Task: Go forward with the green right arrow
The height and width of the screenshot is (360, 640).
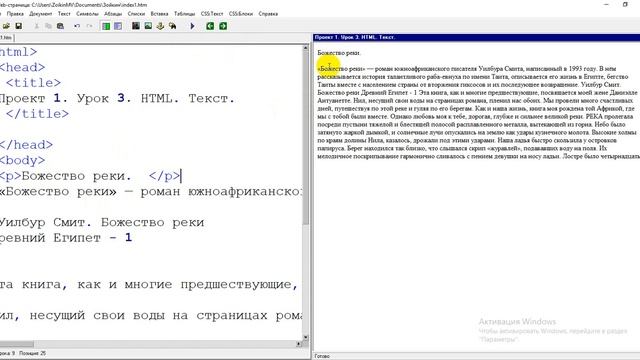Action: tap(223, 26)
